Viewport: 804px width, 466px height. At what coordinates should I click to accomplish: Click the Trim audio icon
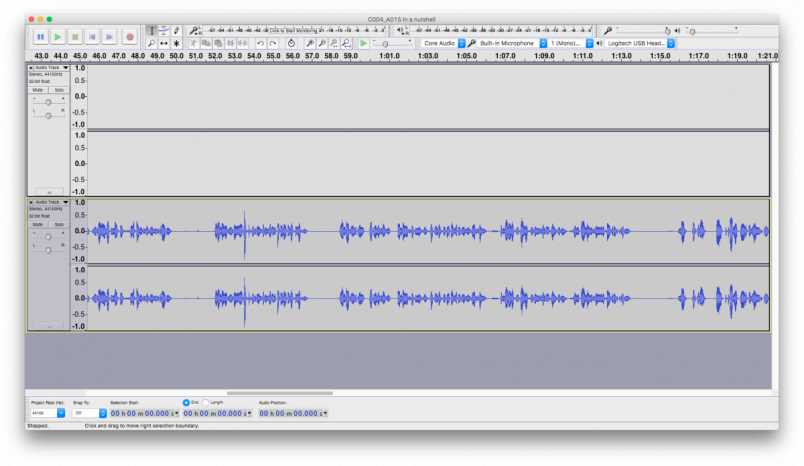point(231,44)
